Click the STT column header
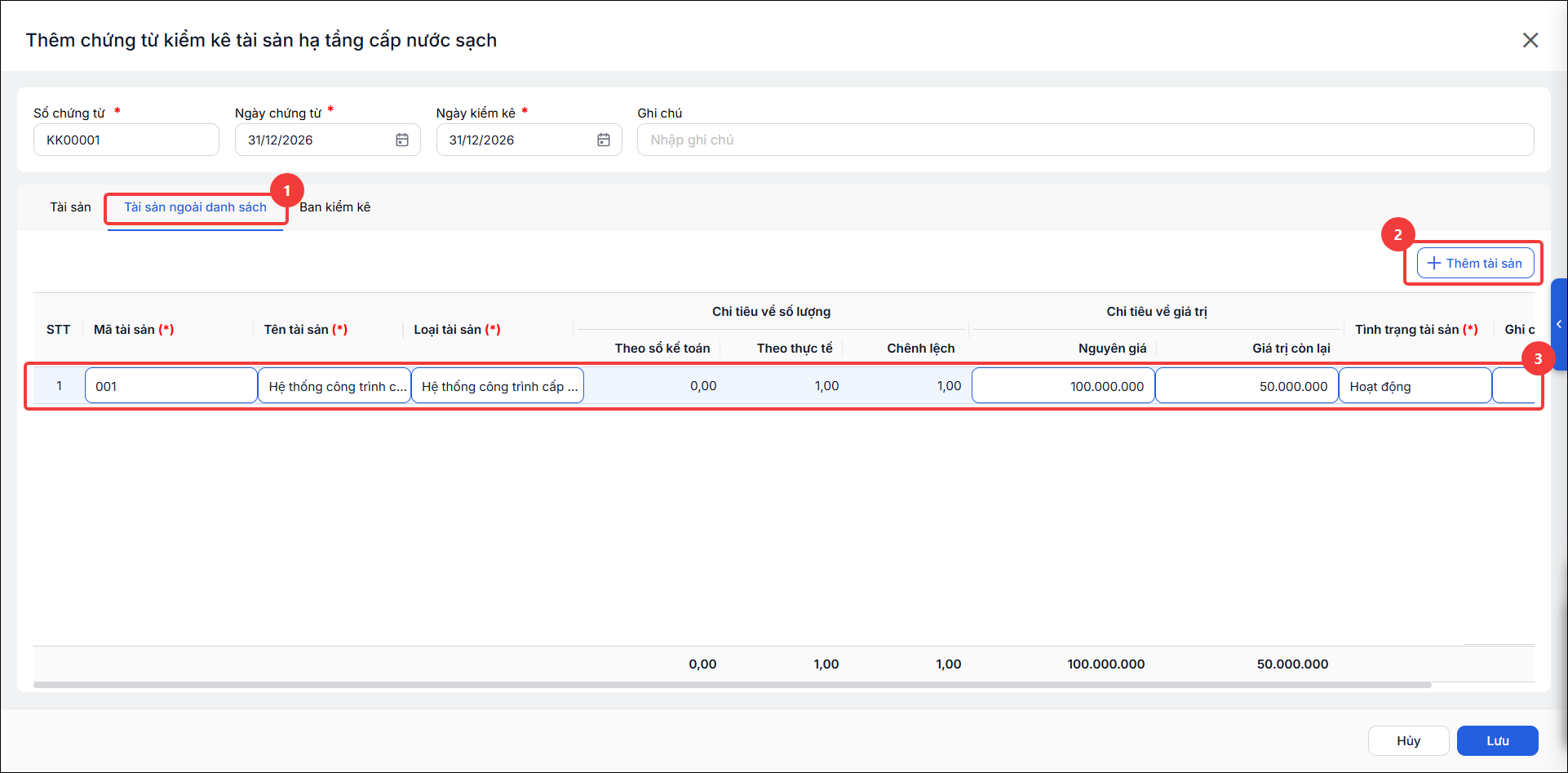Viewport: 1568px width, 773px height. [x=58, y=330]
